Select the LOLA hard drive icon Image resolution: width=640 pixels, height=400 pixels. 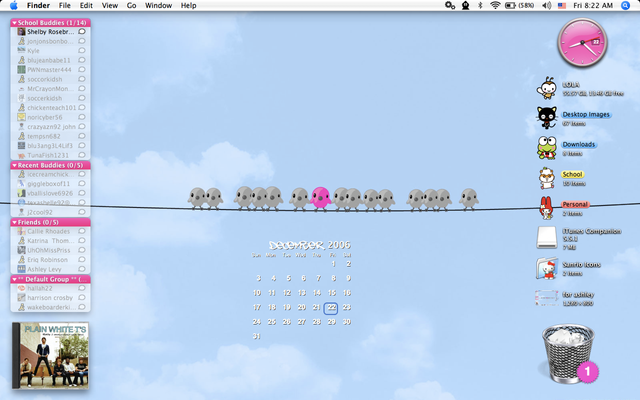pos(547,88)
